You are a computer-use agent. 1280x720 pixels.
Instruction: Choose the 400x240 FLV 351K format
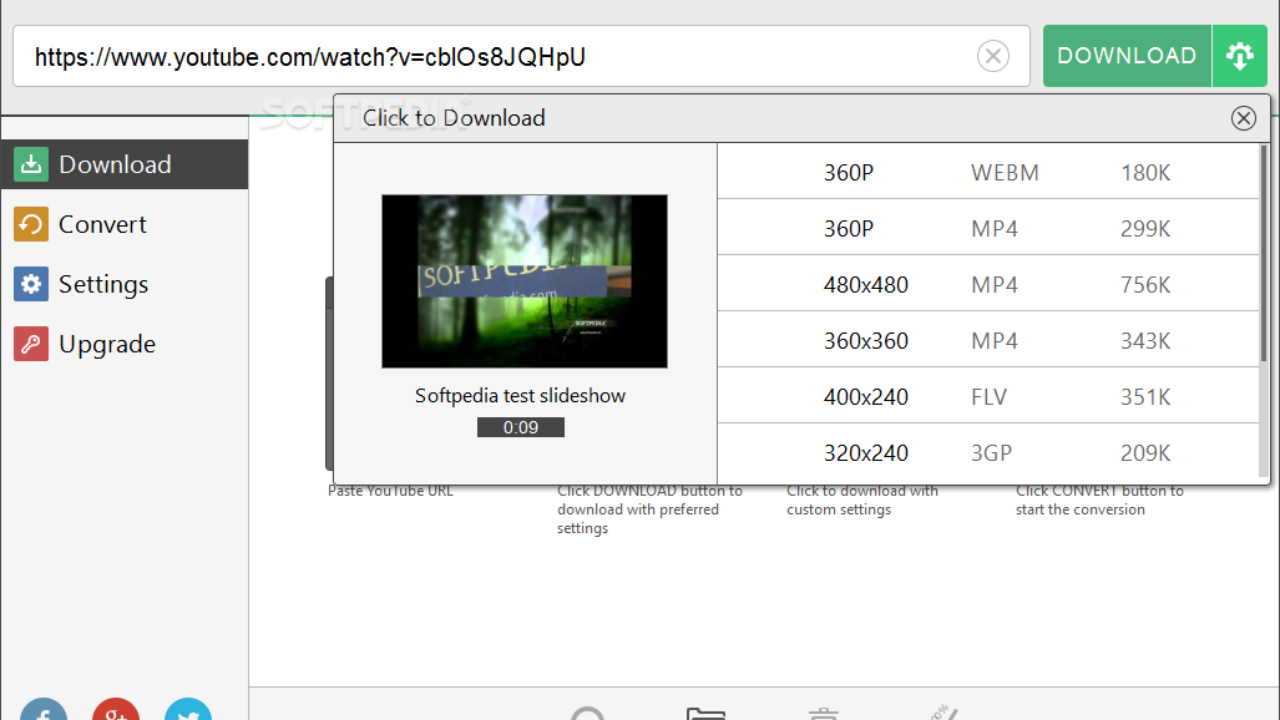pyautogui.click(x=988, y=396)
